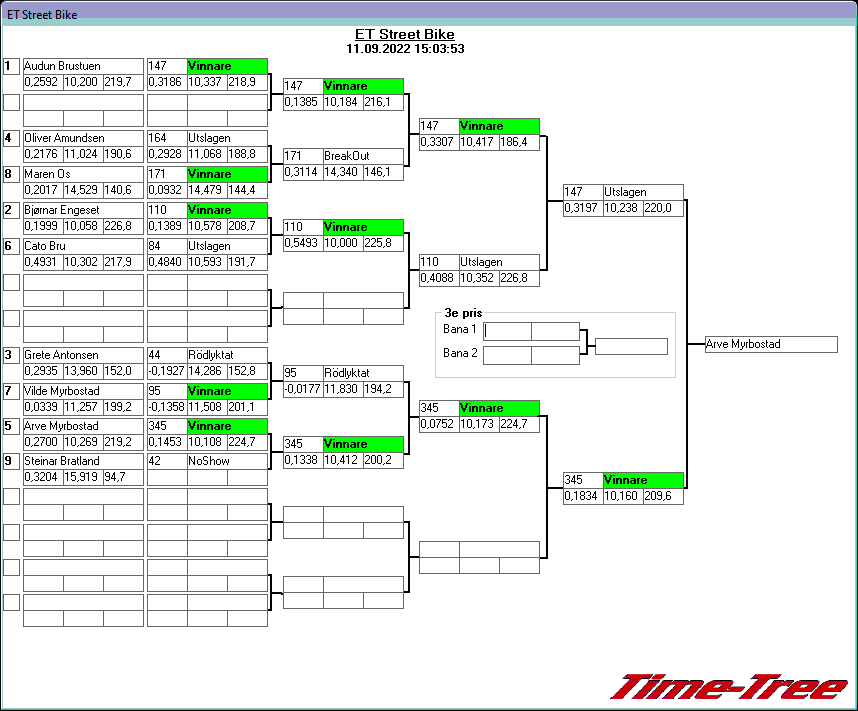Select Rödlyktat status next to number 44
The image size is (858, 711).
[227, 355]
